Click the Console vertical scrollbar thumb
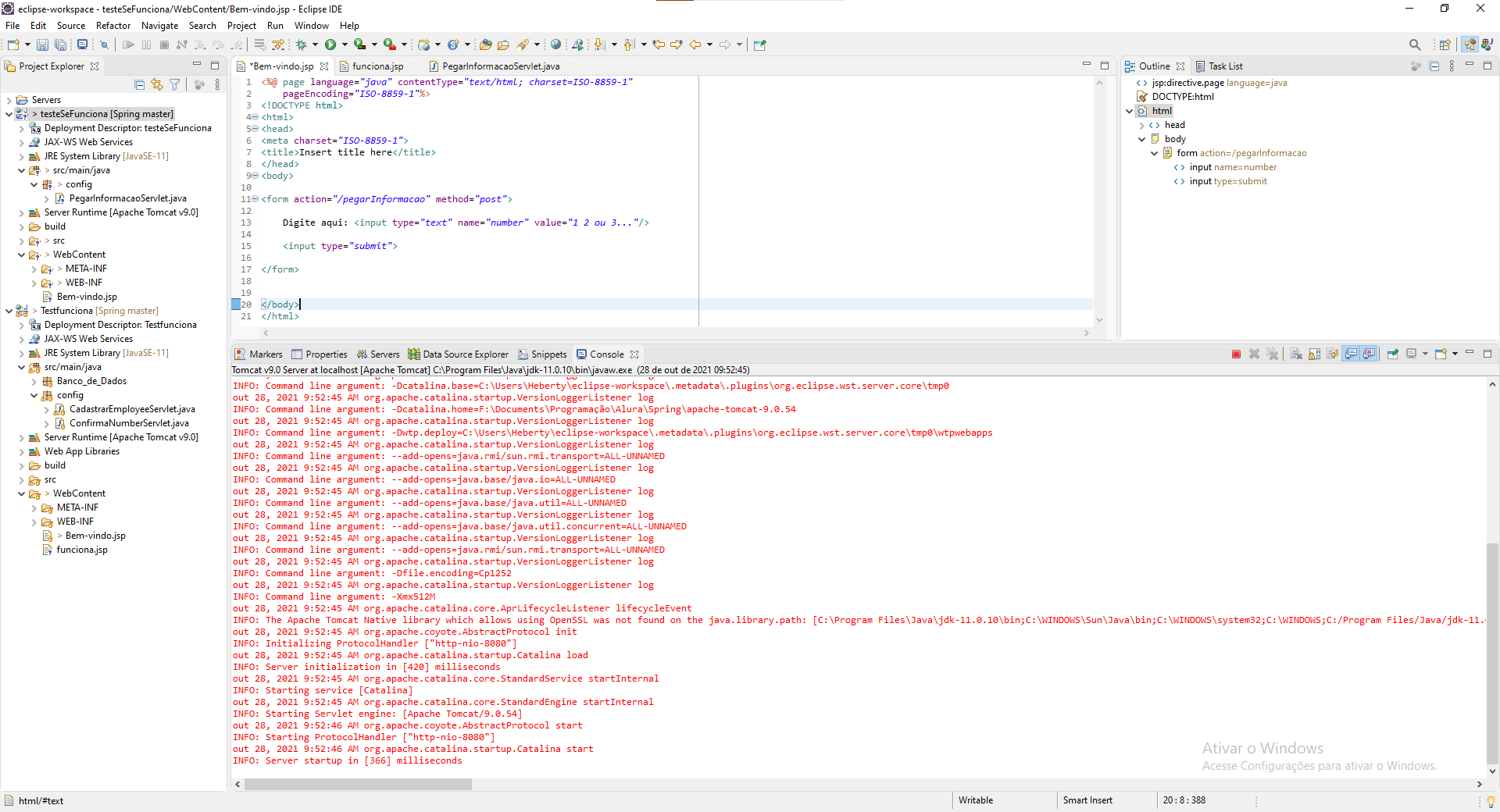This screenshot has height=812, width=1500. coord(1492,652)
